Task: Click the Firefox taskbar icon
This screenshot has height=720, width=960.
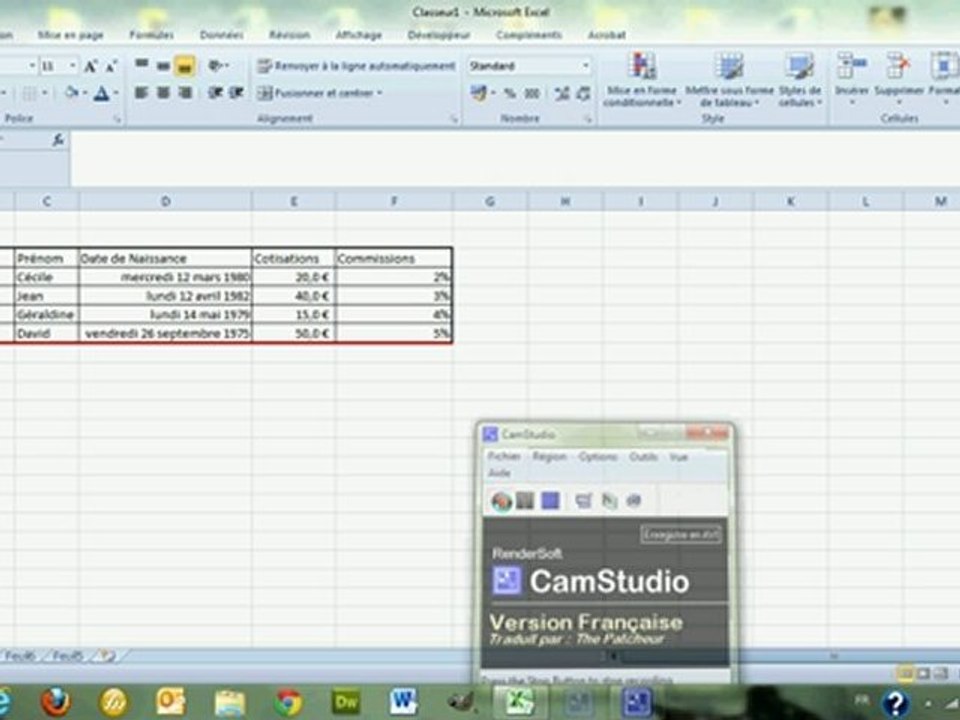Action: [x=56, y=702]
